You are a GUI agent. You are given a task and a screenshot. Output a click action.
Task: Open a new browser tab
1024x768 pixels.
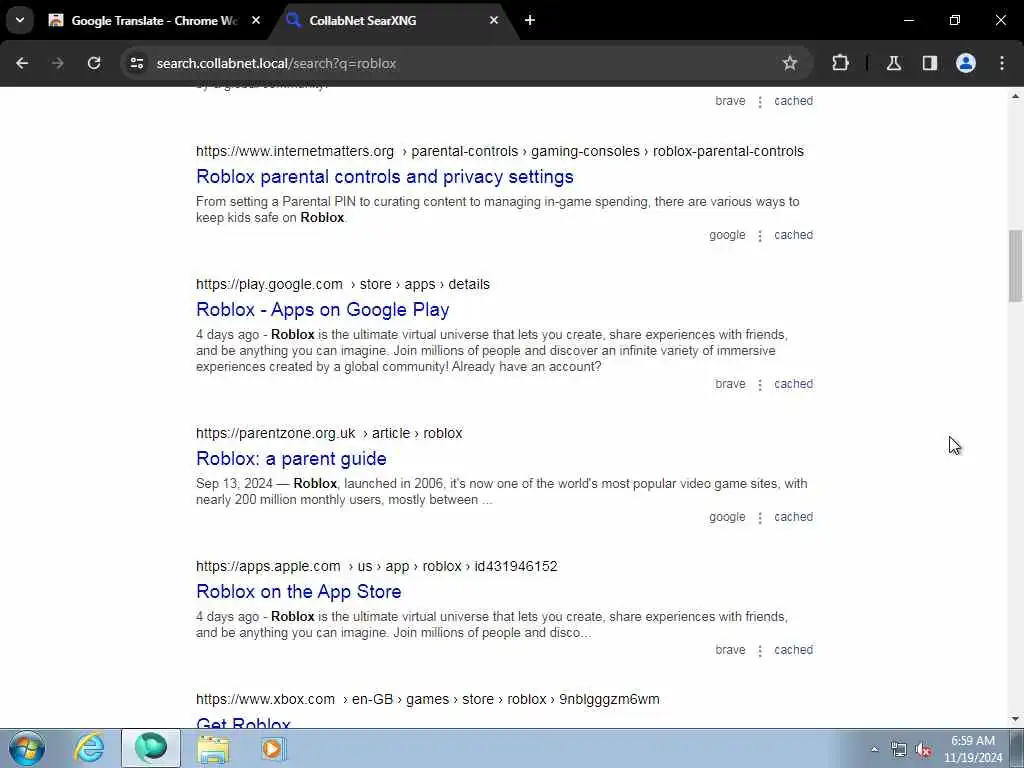(x=530, y=20)
